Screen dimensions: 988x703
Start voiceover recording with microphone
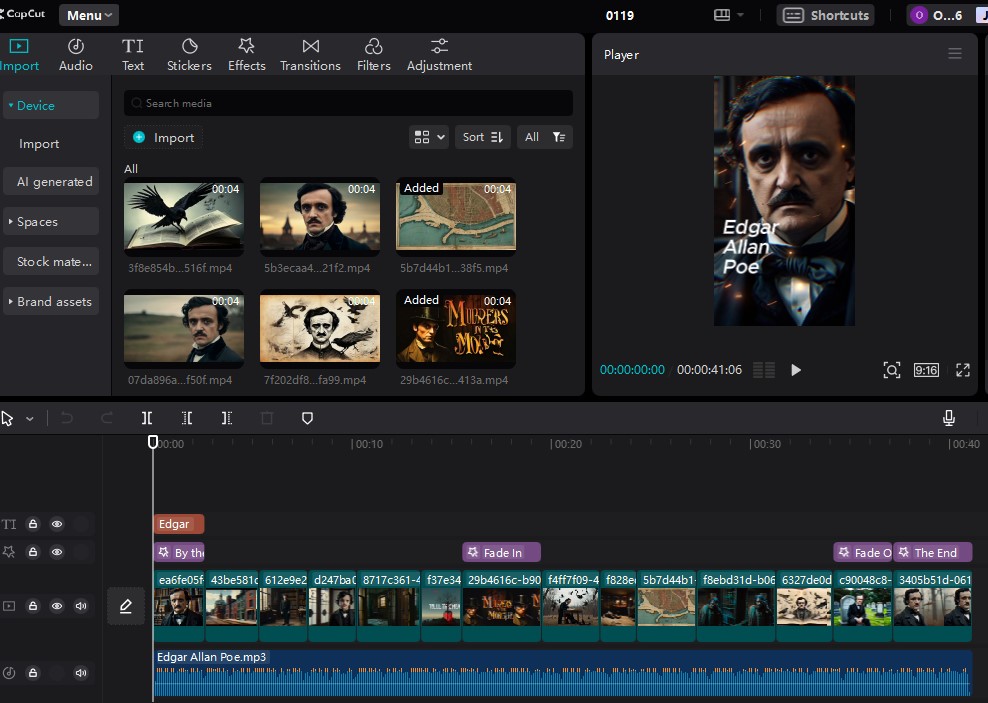click(x=949, y=418)
